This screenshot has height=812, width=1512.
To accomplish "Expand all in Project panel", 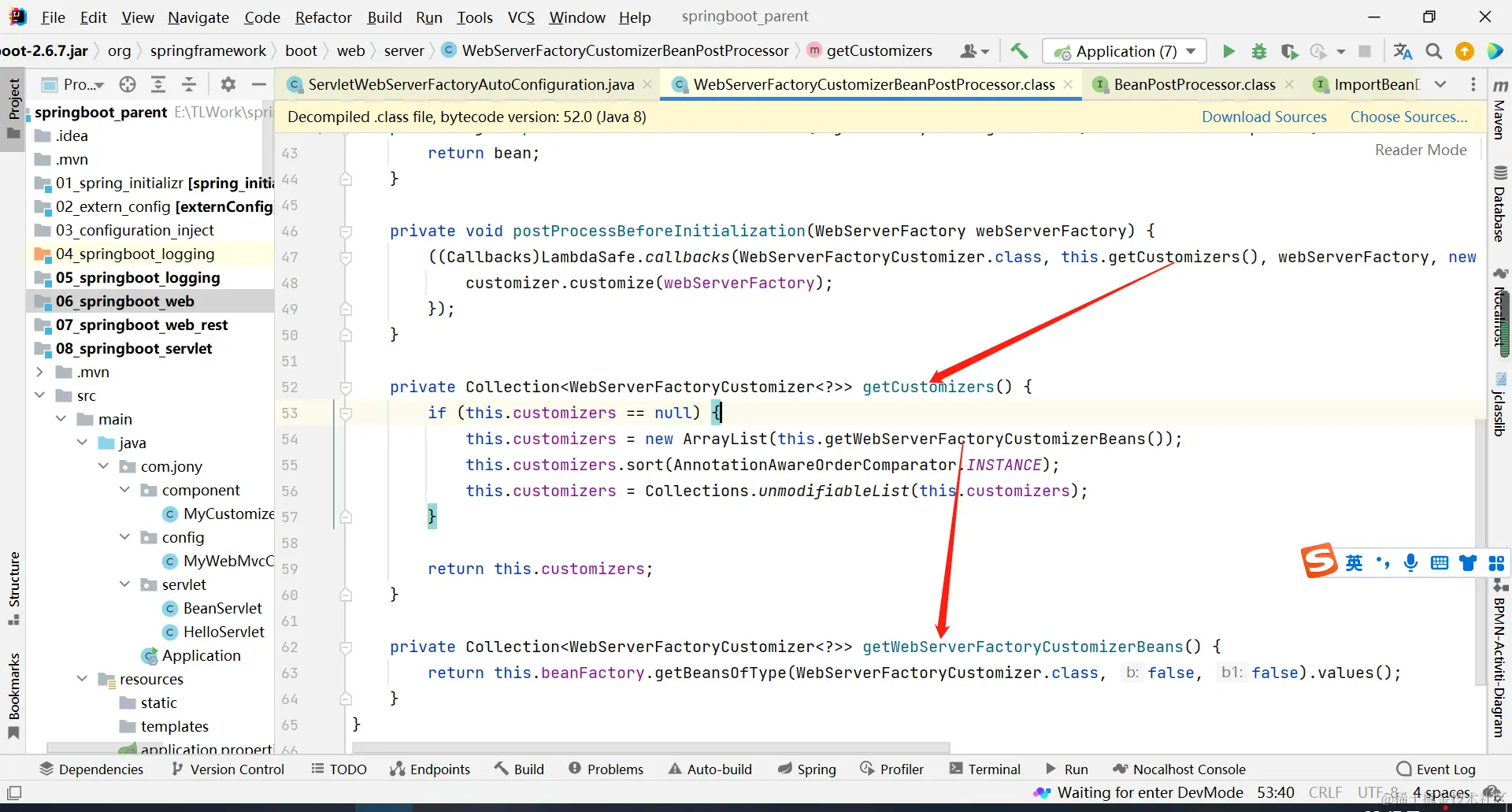I will [158, 84].
